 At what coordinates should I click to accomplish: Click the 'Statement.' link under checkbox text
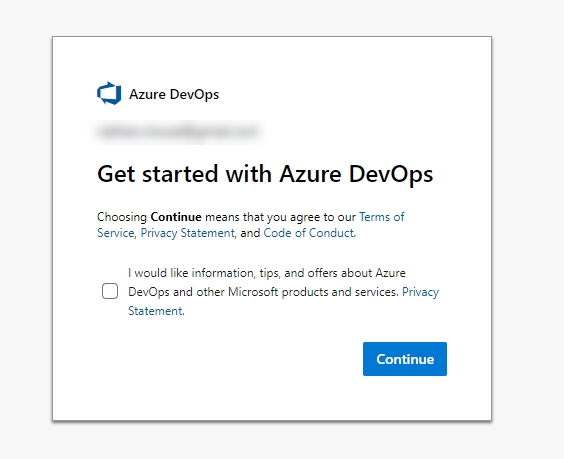[156, 311]
